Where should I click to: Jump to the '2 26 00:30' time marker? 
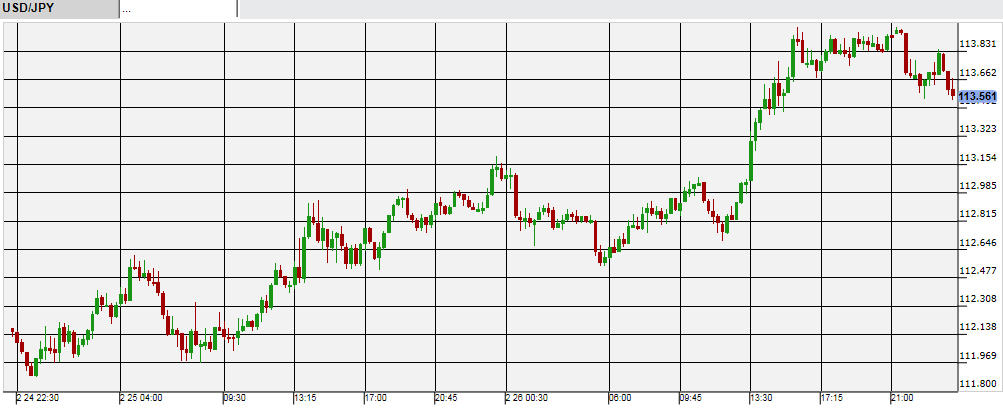coord(527,398)
